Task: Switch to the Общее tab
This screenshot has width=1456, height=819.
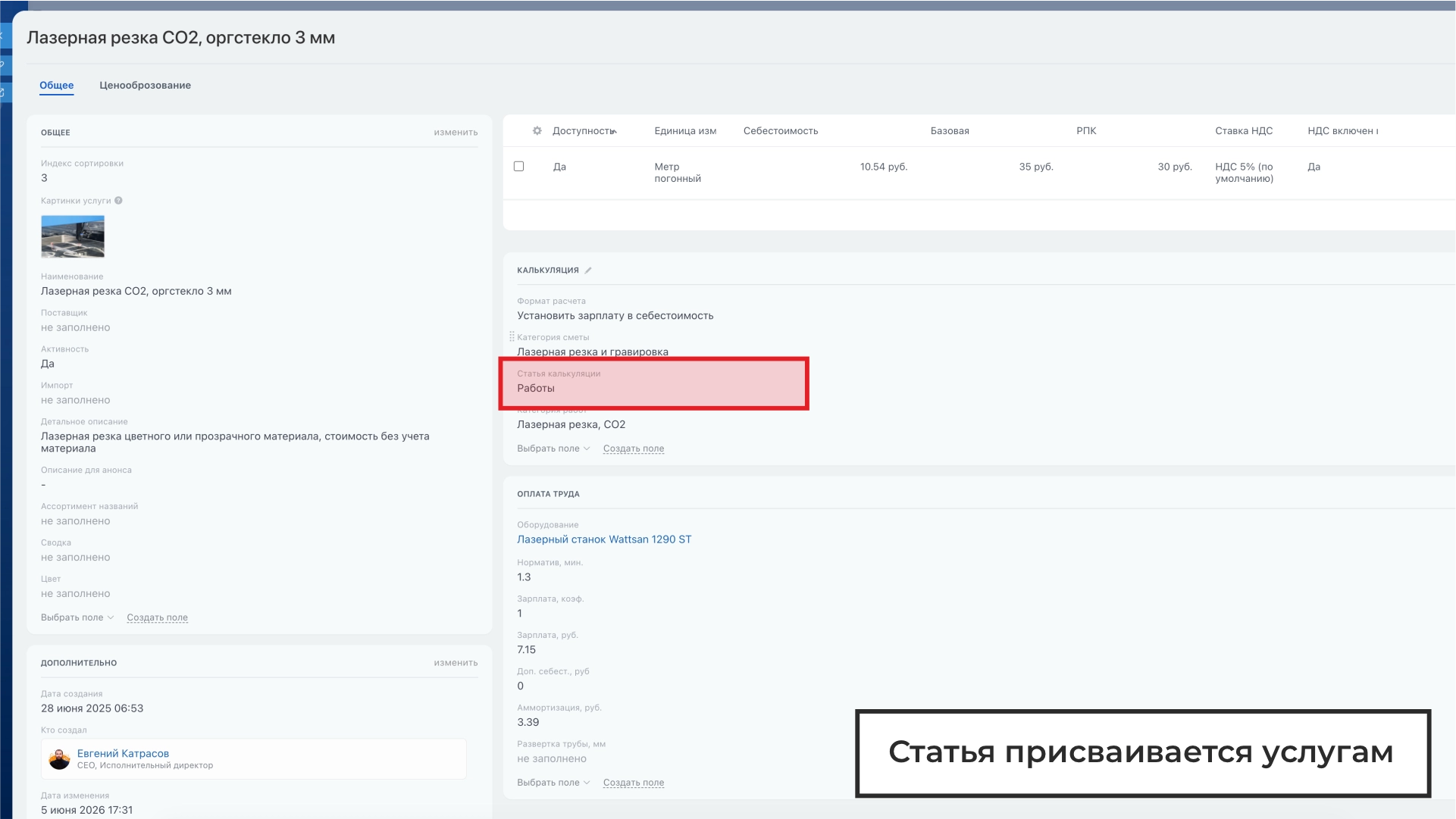Action: (57, 86)
